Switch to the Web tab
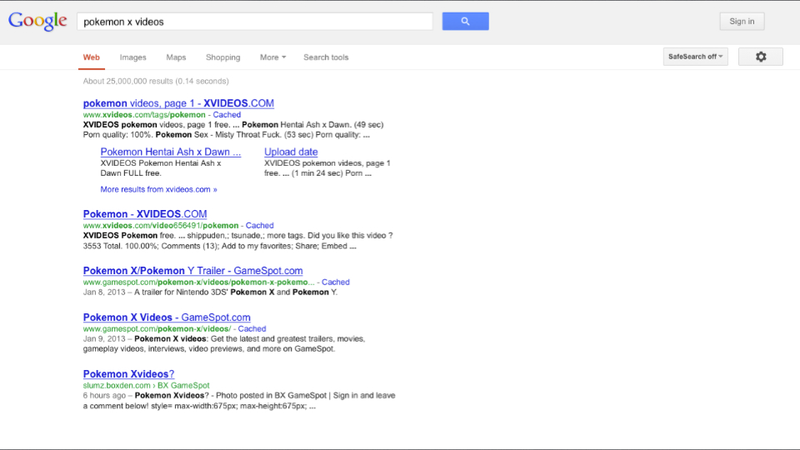The height and width of the screenshot is (450, 800). pyautogui.click(x=91, y=57)
